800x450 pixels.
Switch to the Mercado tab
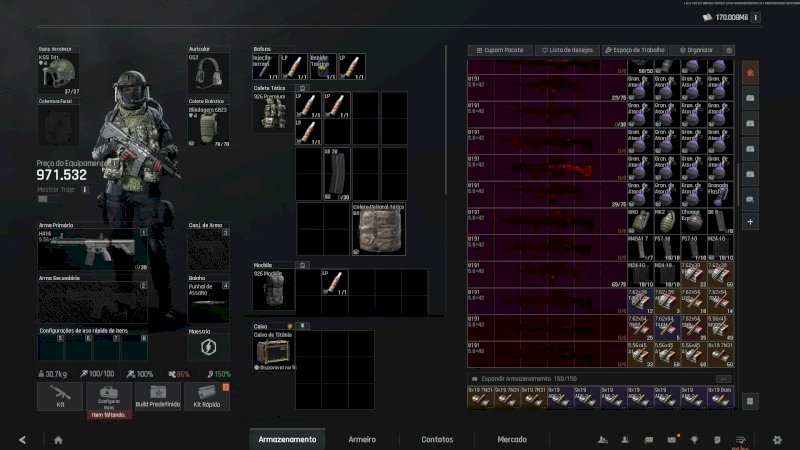pos(512,439)
